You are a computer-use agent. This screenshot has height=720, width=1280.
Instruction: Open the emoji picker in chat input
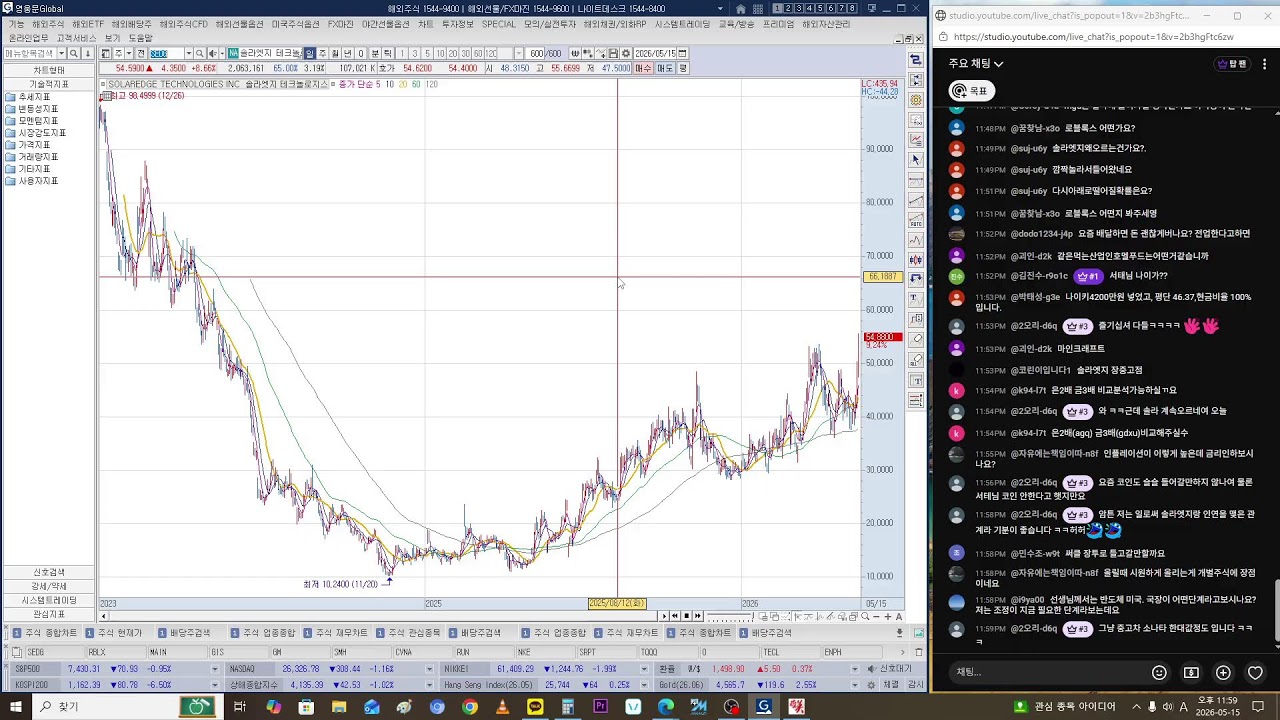coord(1159,672)
